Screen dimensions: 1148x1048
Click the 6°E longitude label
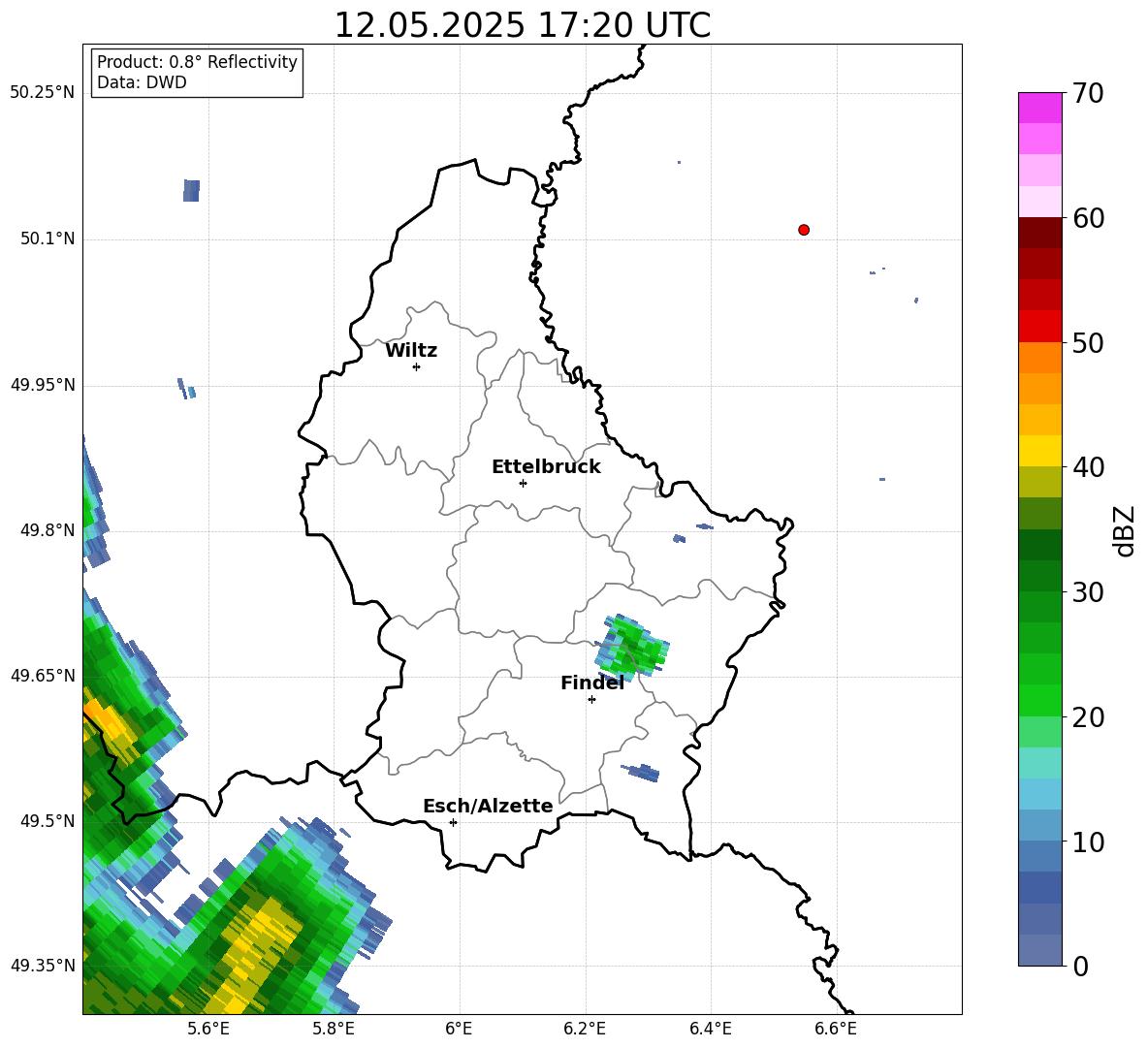click(x=459, y=1029)
